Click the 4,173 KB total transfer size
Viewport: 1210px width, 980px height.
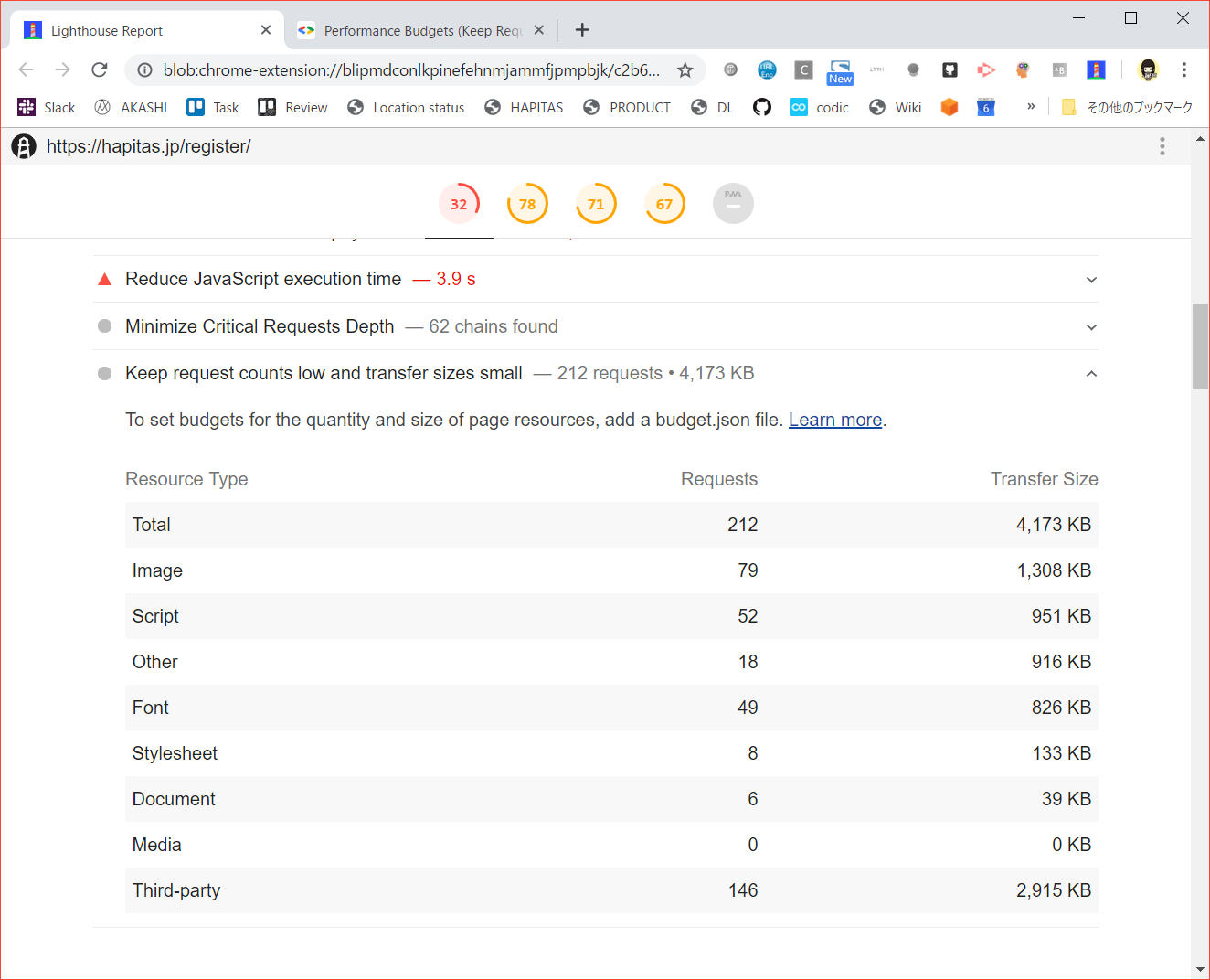click(1054, 525)
